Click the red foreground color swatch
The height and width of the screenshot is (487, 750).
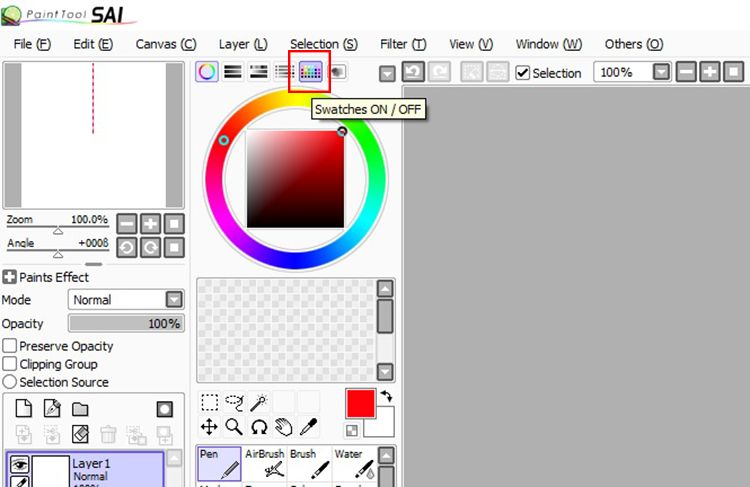[361, 404]
